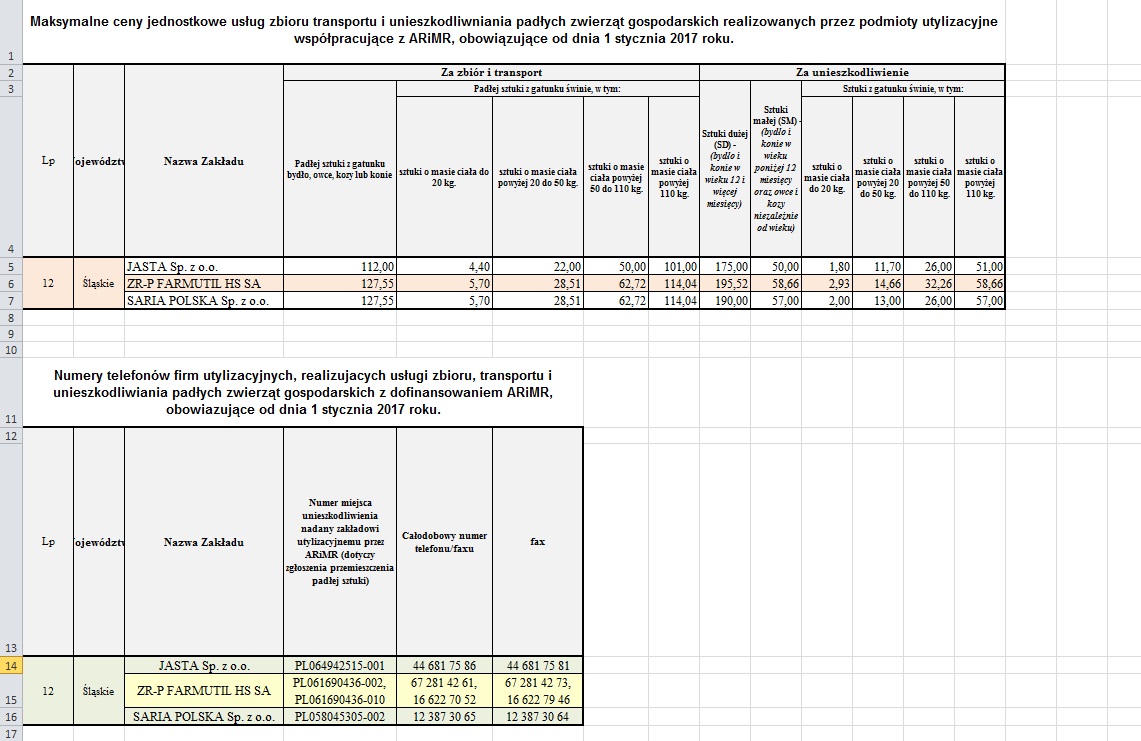Select the cell with value 51,00
This screenshot has width=1141, height=741.
pos(979,266)
